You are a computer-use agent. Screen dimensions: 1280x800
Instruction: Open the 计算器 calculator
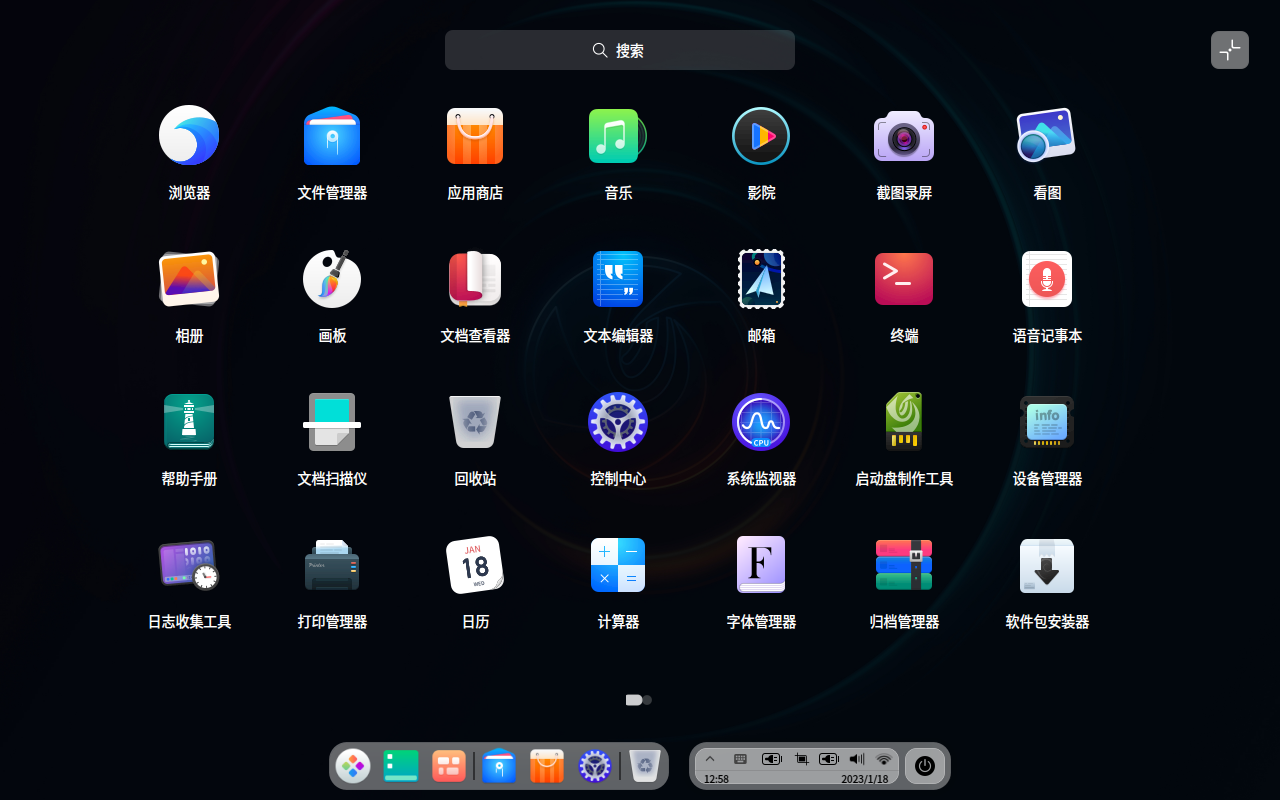pos(618,564)
